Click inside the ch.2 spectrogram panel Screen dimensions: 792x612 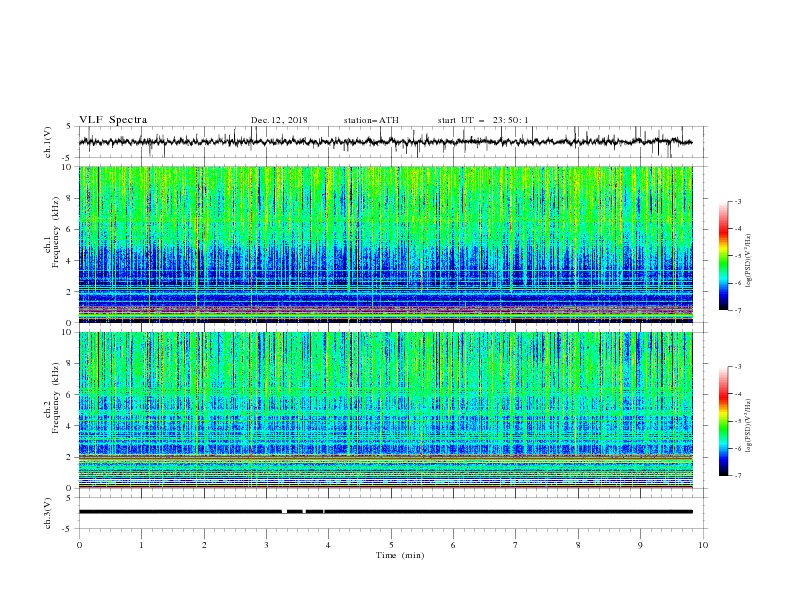[385, 410]
